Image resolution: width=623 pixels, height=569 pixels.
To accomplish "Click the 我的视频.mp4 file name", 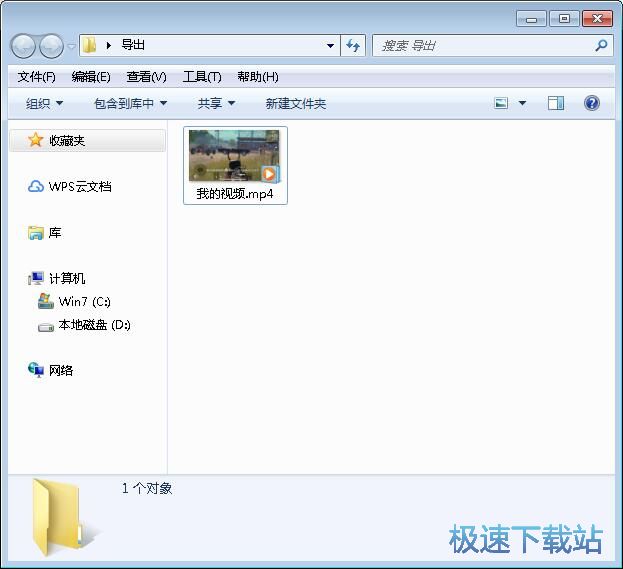I will 235,194.
